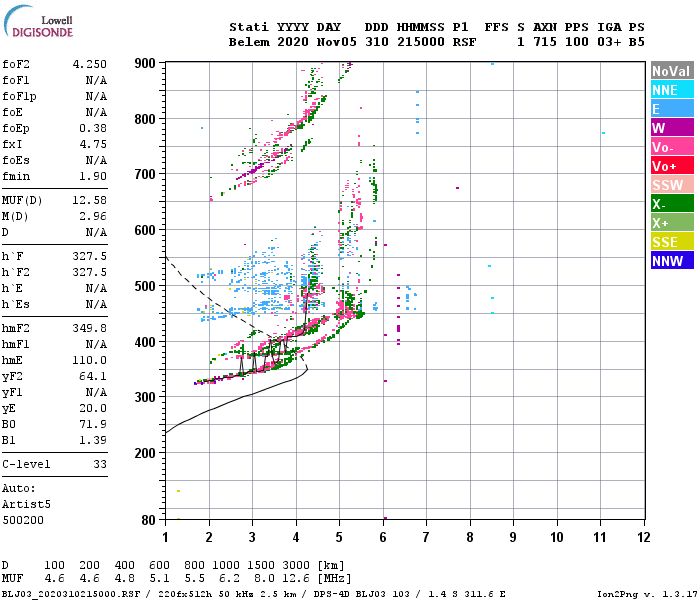
Task: Select the NNW blue legend swatch
Action: (672, 260)
